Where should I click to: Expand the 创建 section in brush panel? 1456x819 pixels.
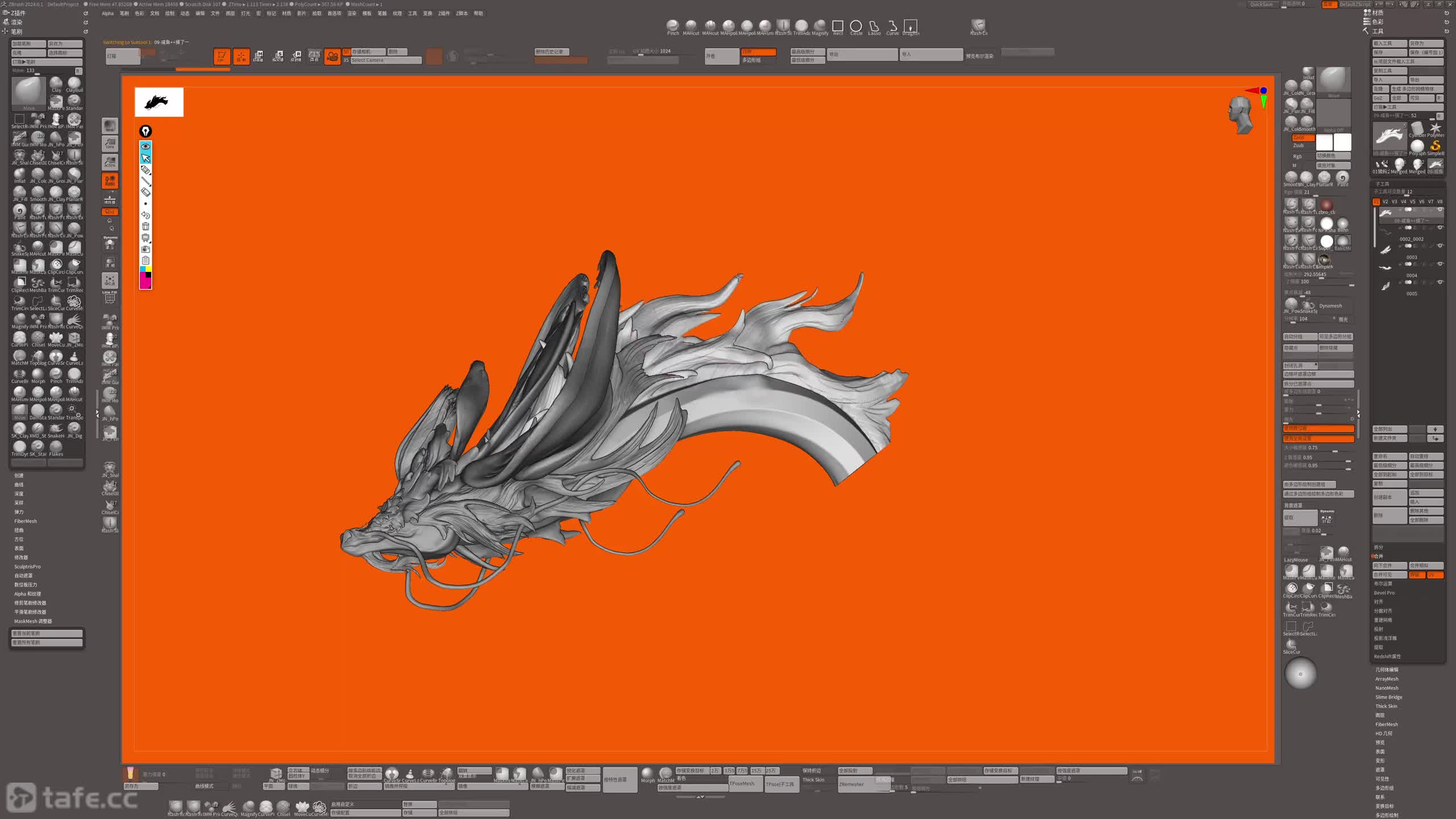(x=19, y=475)
